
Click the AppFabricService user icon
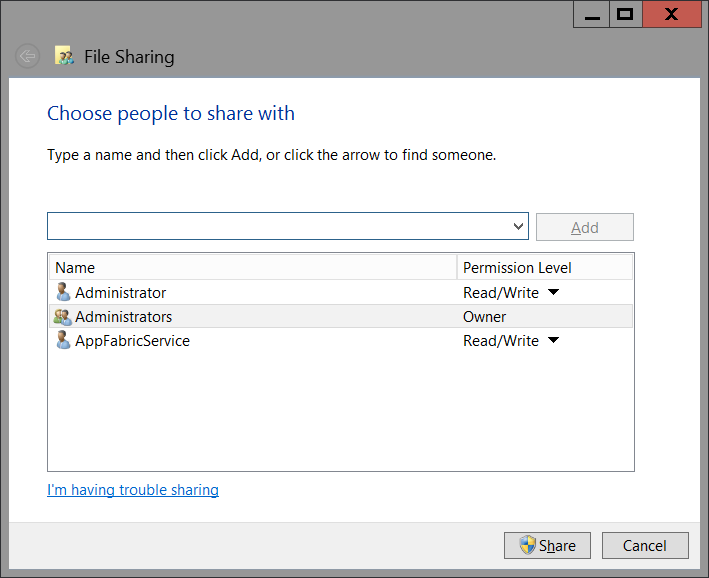pyautogui.click(x=63, y=340)
